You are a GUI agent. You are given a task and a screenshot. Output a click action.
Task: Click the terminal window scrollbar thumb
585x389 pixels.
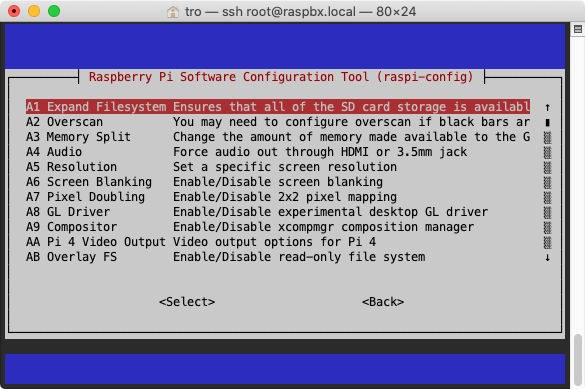point(578,360)
